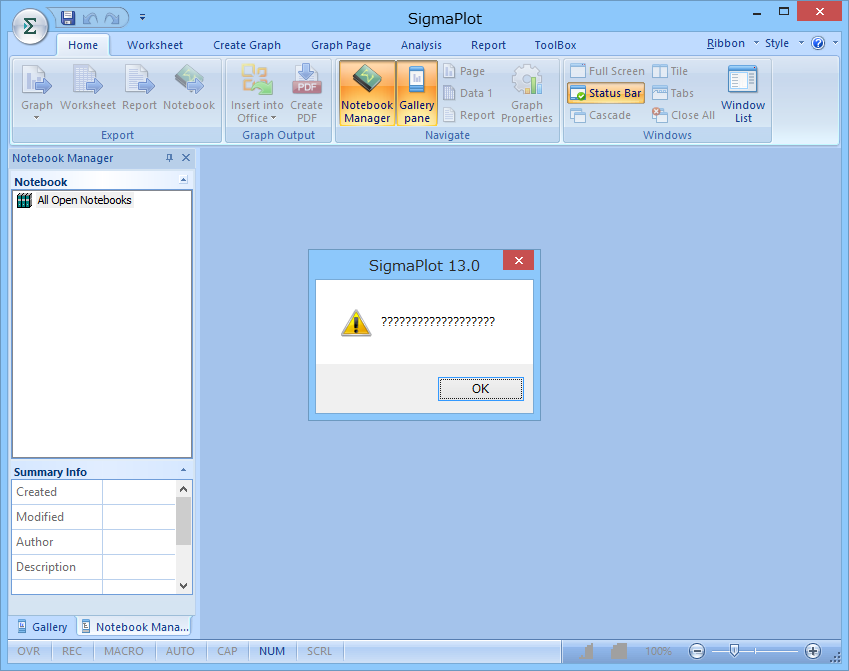Minimize the SigmaPlot window

coord(757,13)
